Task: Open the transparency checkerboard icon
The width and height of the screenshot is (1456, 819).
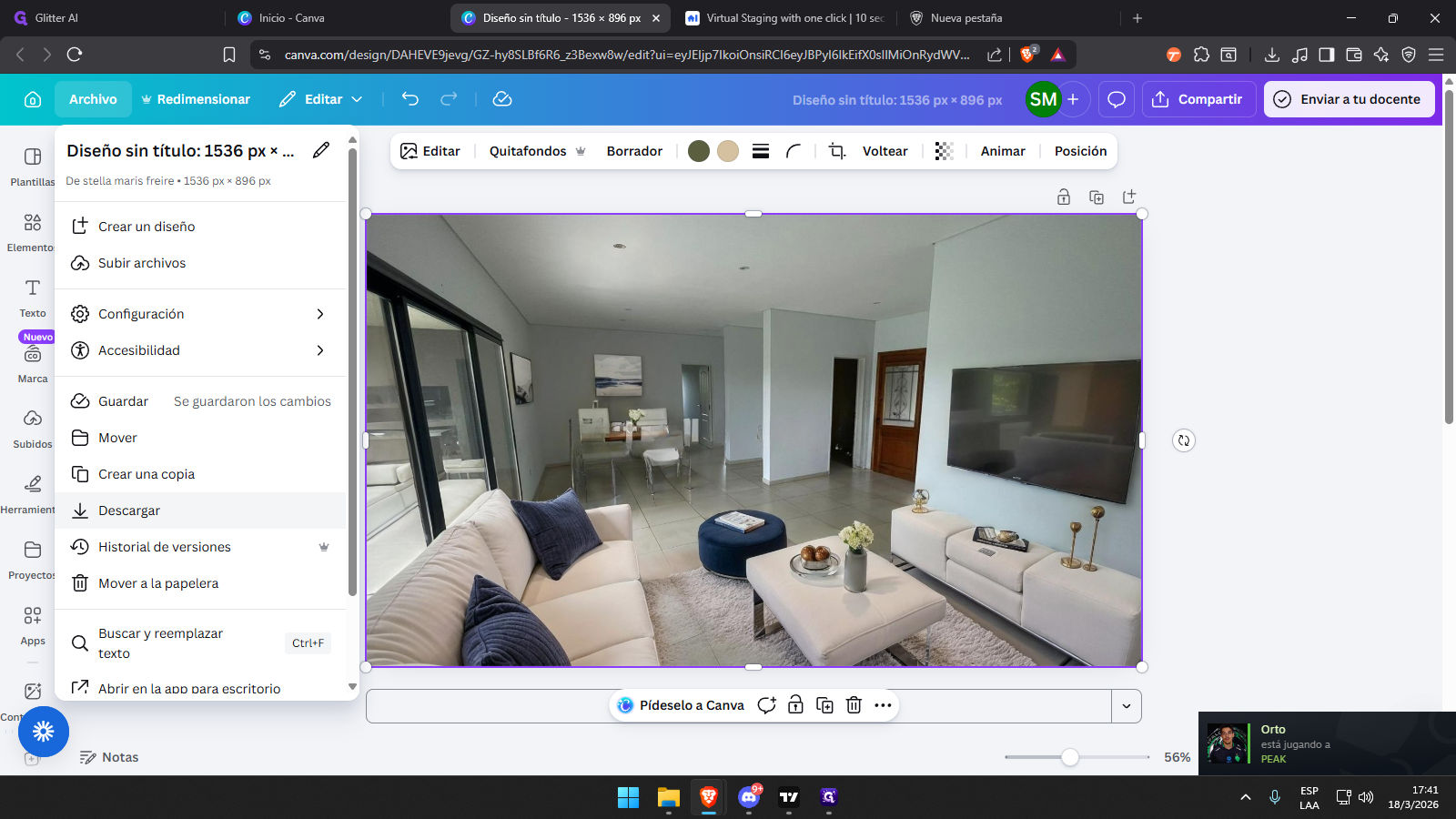Action: pyautogui.click(x=944, y=151)
